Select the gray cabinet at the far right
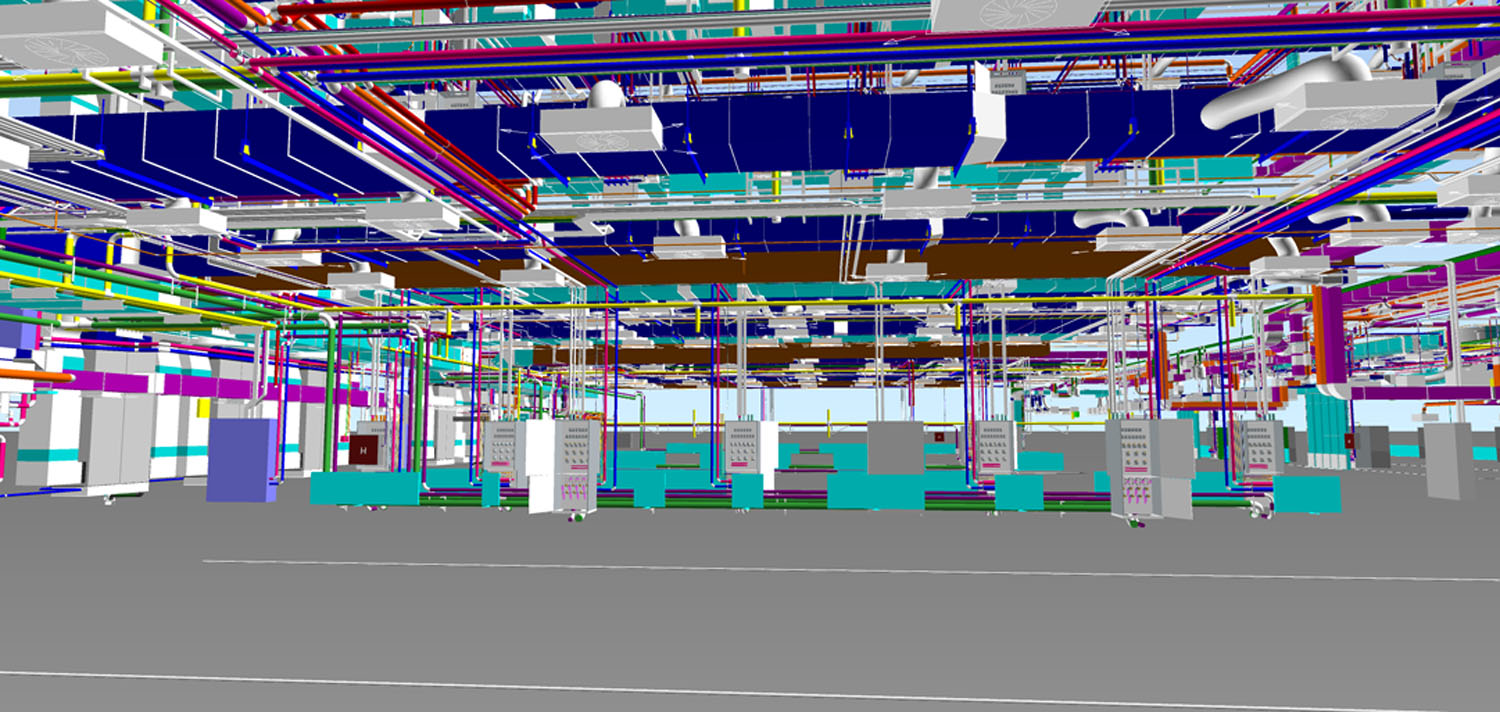The height and width of the screenshot is (712, 1500). click(1448, 459)
